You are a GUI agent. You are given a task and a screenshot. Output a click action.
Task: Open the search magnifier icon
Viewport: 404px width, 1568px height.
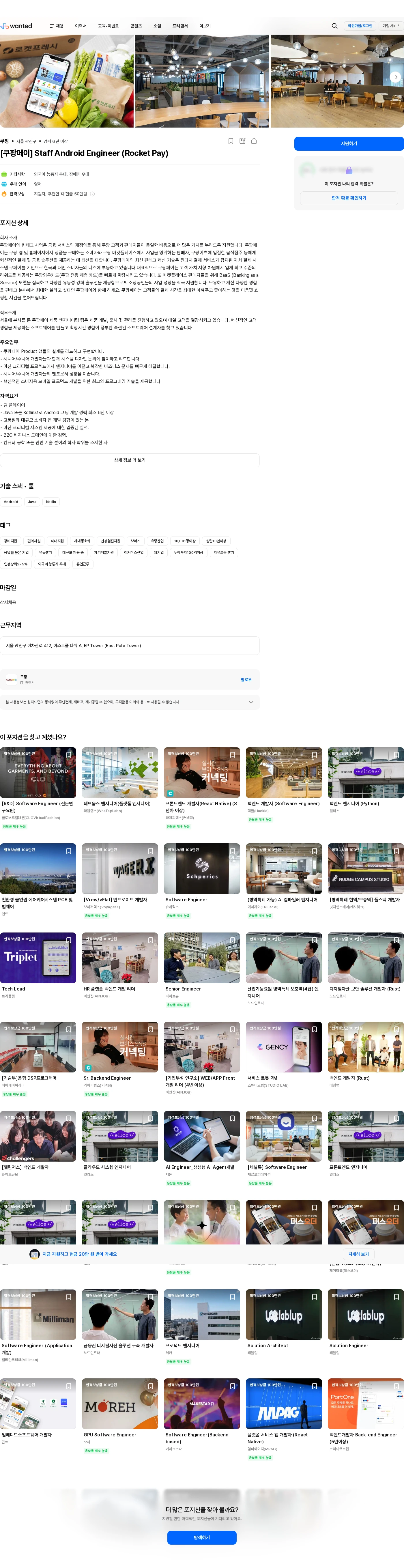point(334,26)
